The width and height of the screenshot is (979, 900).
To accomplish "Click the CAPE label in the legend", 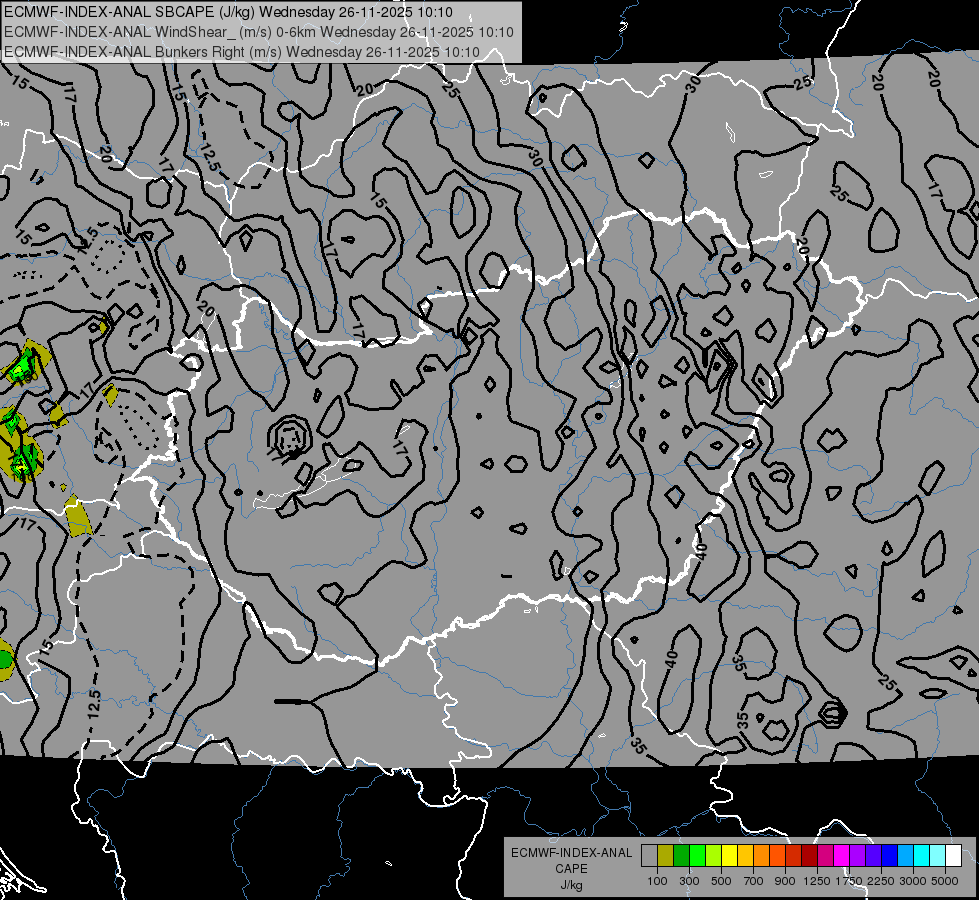I will pos(571,869).
